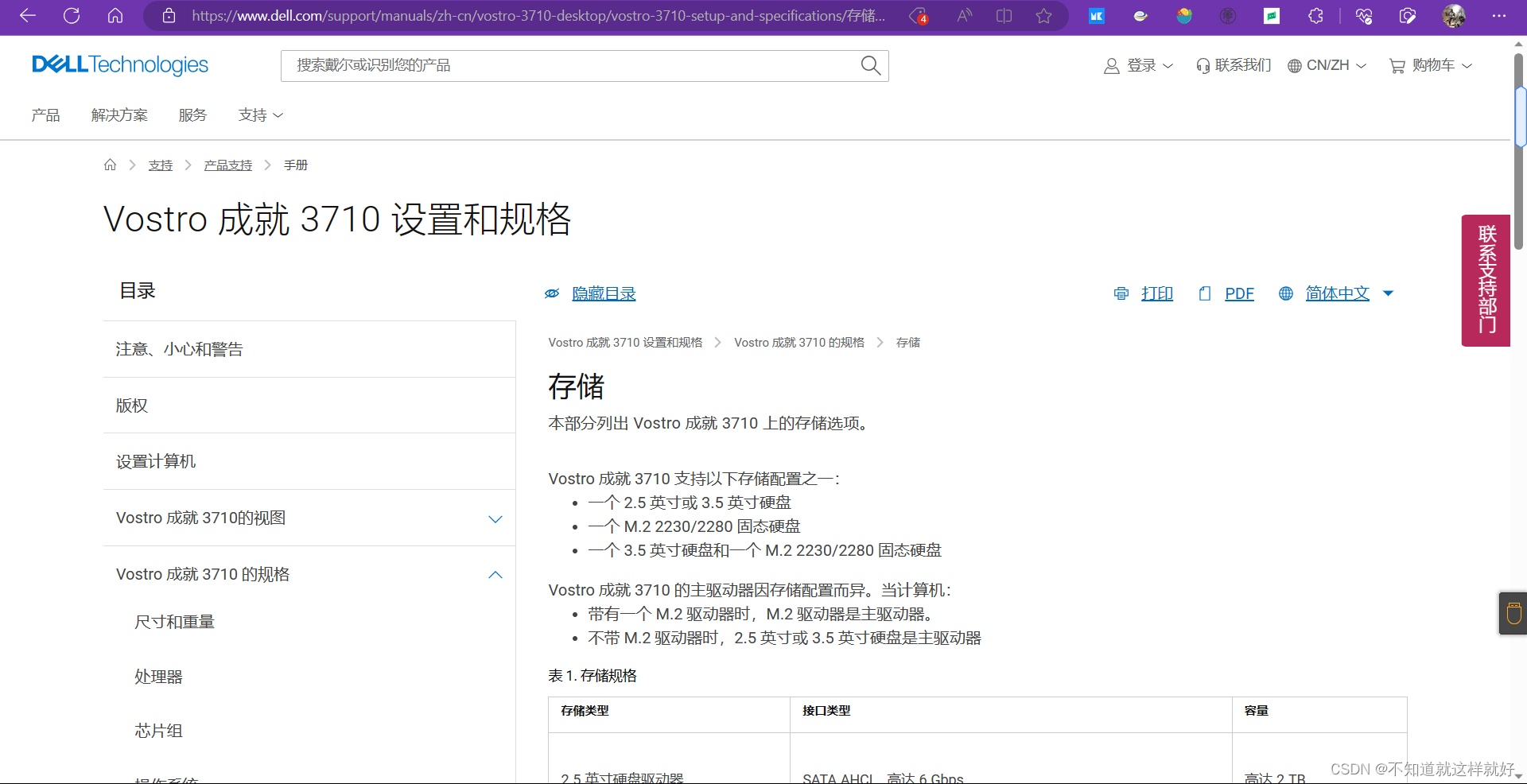Click the 打印 link
This screenshot has height=784, width=1527.
tap(1157, 293)
